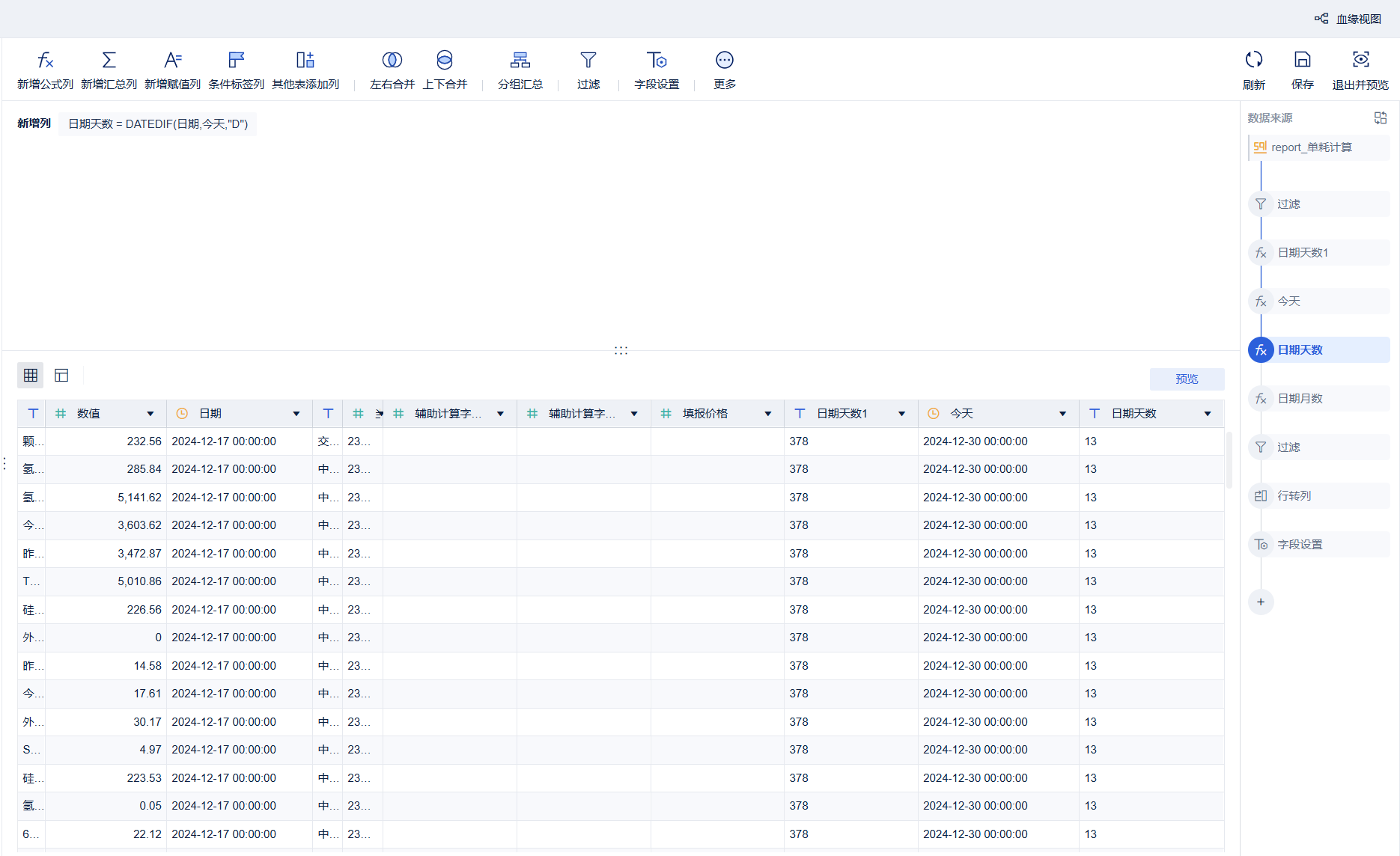1400x856 pixels.
Task: Select the 今天 formula step
Action: [1319, 302]
